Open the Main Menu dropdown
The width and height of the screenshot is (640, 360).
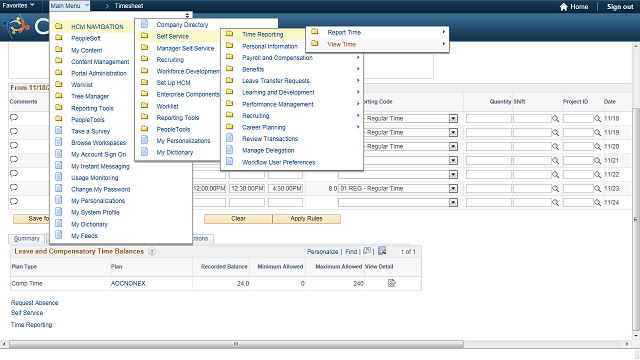[x=69, y=6]
